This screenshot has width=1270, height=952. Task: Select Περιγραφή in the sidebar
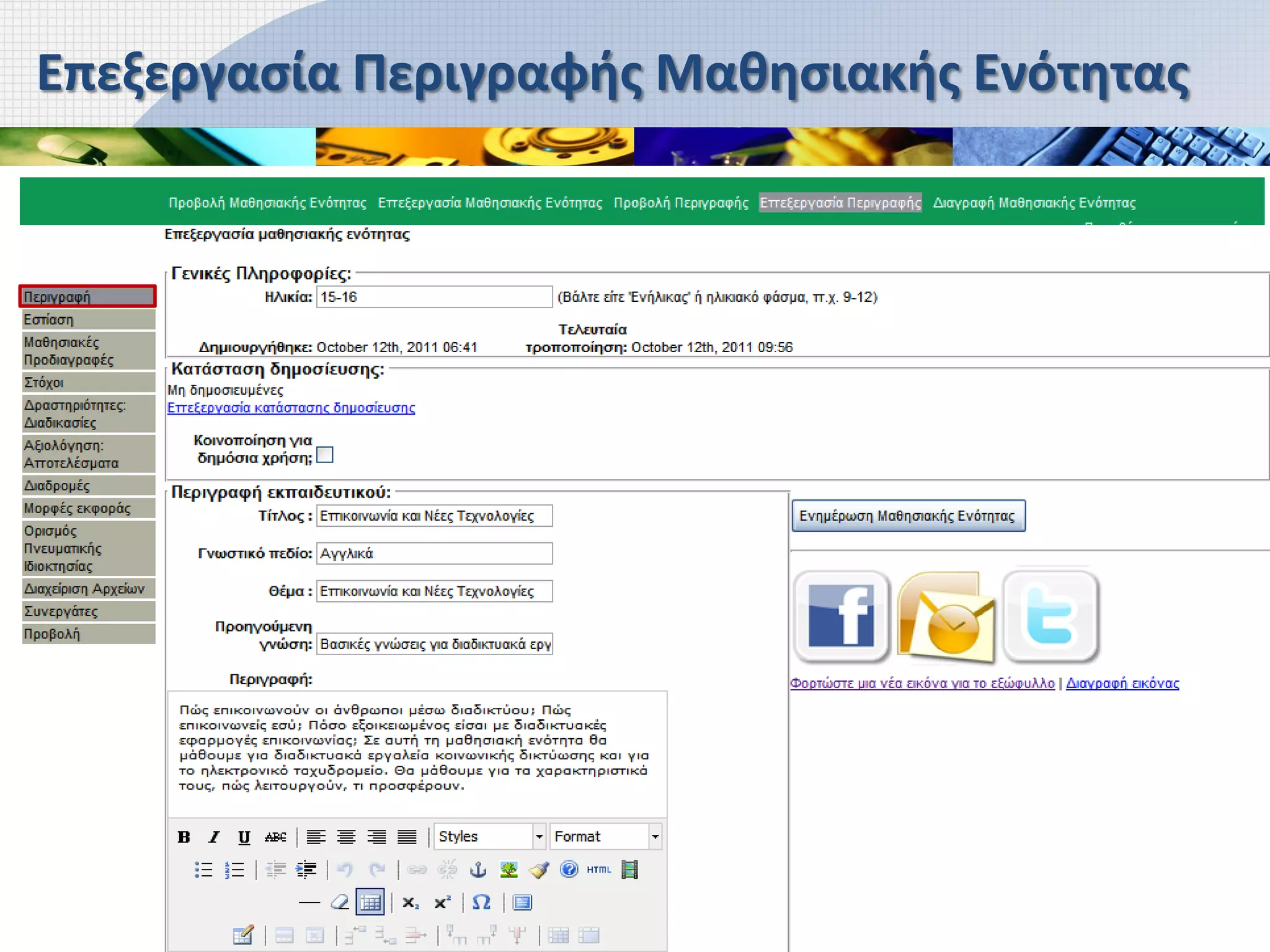pos(87,297)
